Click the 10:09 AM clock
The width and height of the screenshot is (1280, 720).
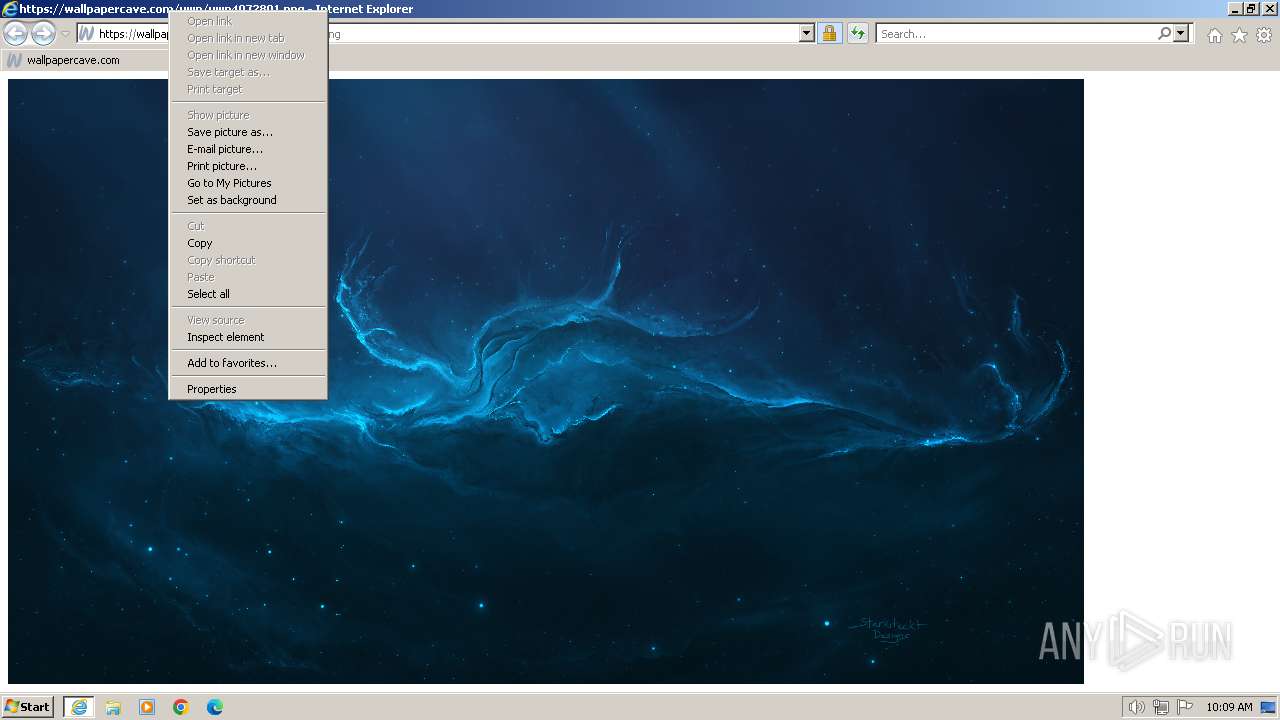coord(1229,707)
